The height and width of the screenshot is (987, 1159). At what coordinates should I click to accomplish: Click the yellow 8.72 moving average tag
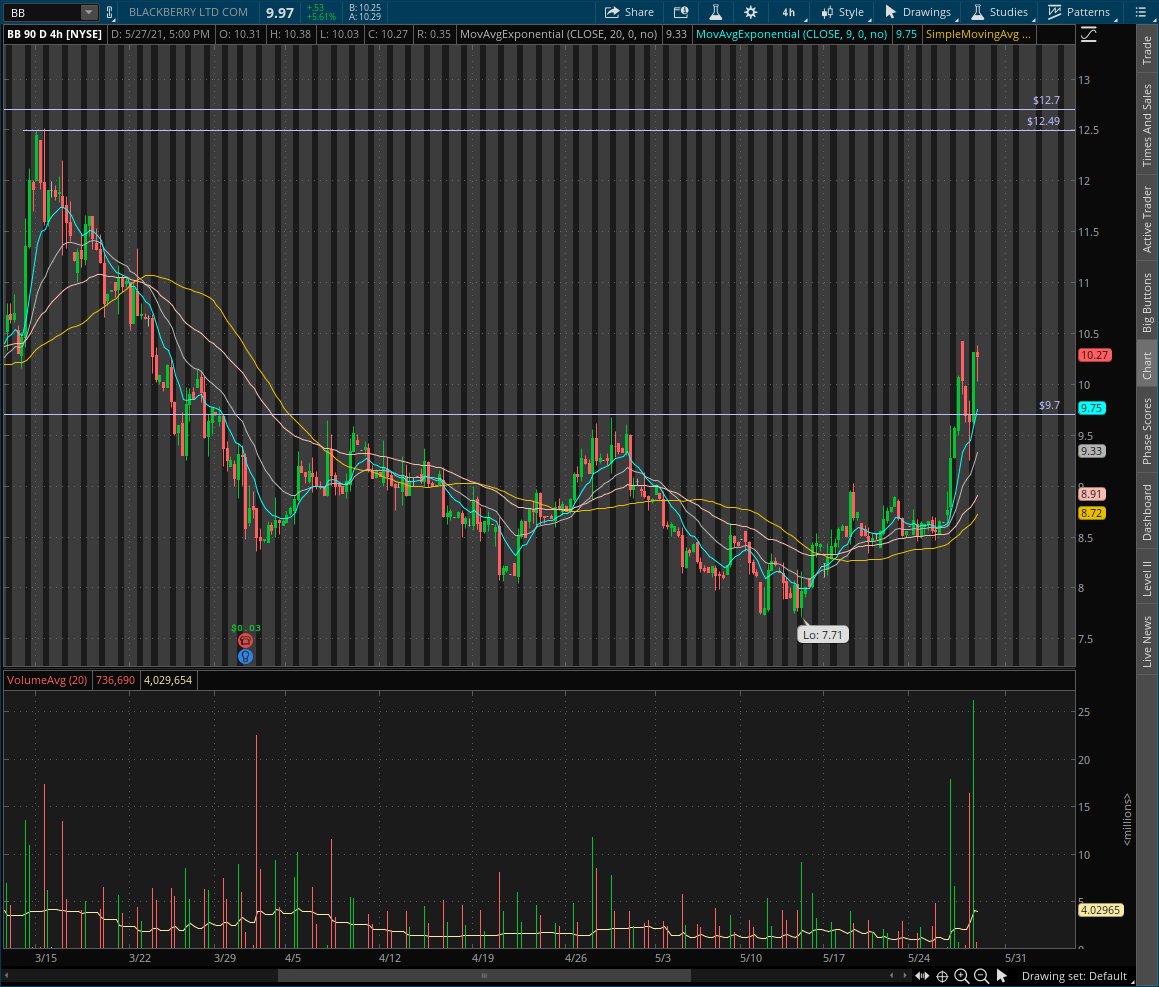point(1092,513)
